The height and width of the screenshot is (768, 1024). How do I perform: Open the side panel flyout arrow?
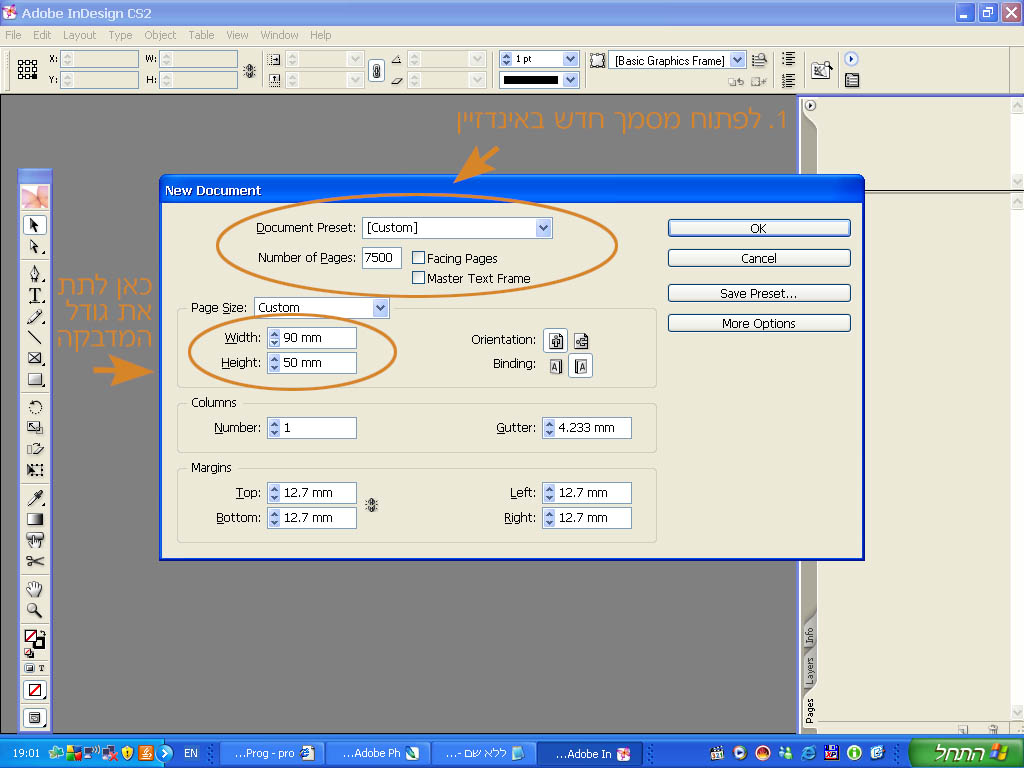tap(810, 105)
